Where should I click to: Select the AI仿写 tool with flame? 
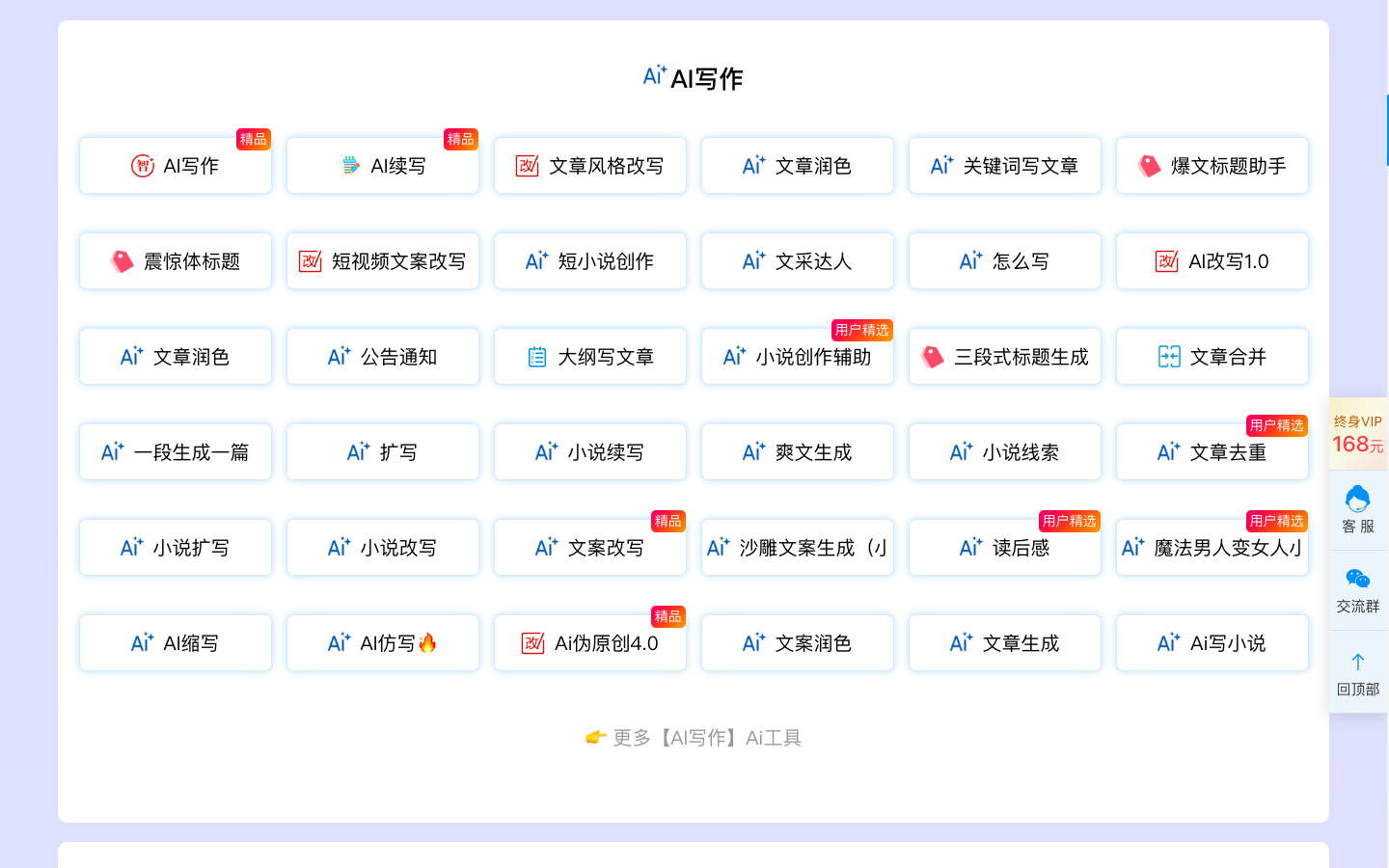(x=383, y=643)
